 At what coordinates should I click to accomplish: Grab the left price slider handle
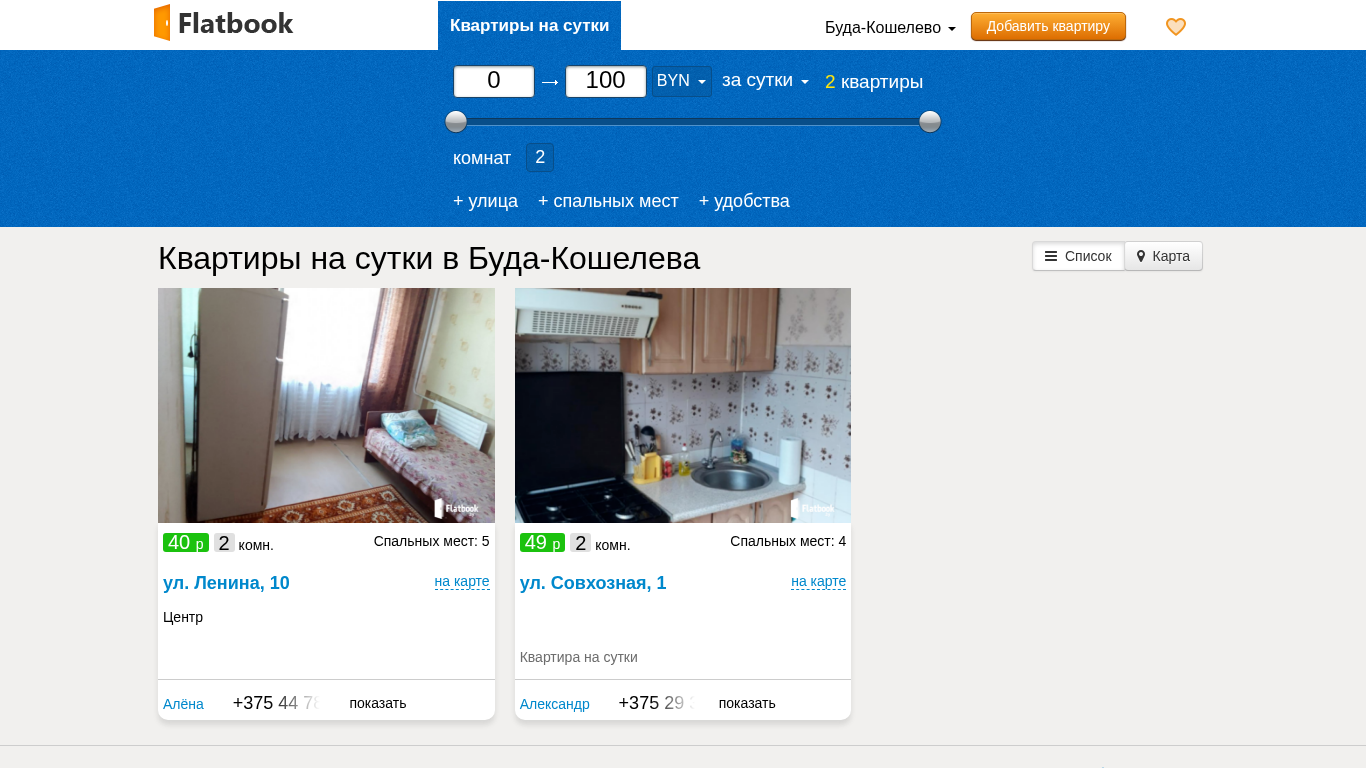click(x=456, y=122)
